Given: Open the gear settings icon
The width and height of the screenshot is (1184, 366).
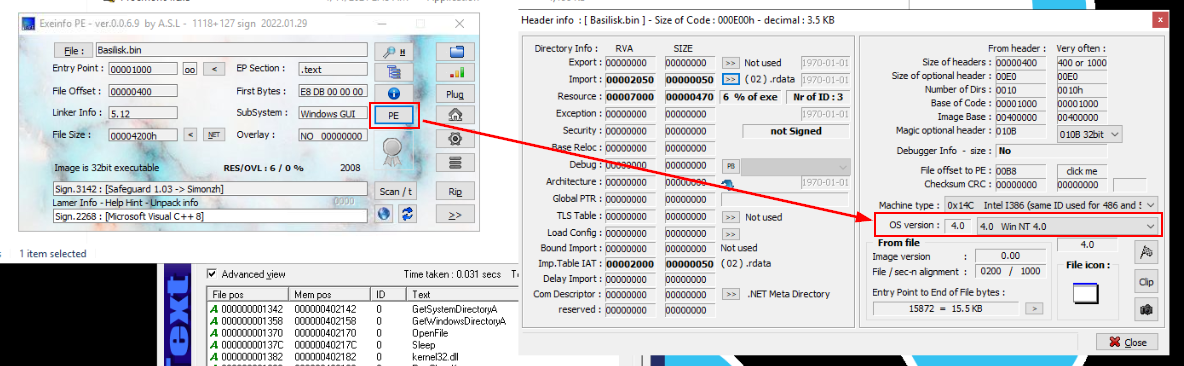Looking at the screenshot, I should pos(455,139).
